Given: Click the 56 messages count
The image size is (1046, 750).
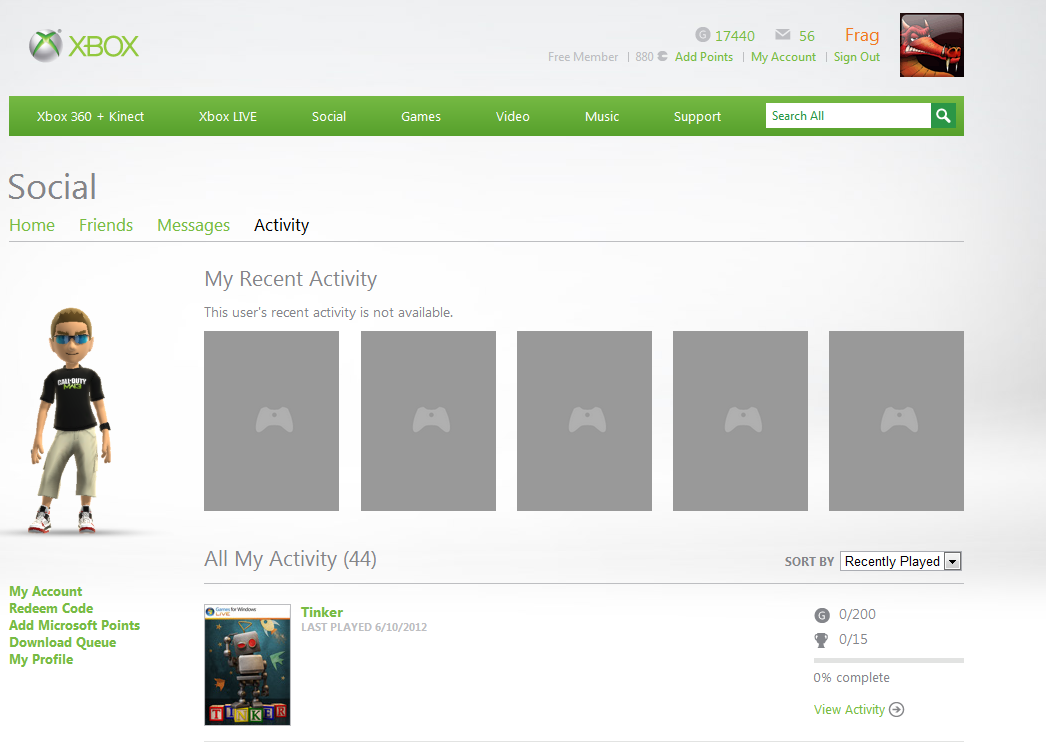Looking at the screenshot, I should 807,36.
